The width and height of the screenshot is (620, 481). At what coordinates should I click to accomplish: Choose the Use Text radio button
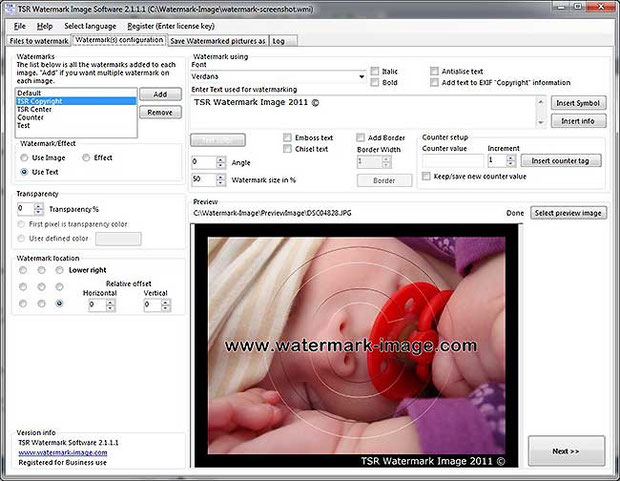(24, 172)
